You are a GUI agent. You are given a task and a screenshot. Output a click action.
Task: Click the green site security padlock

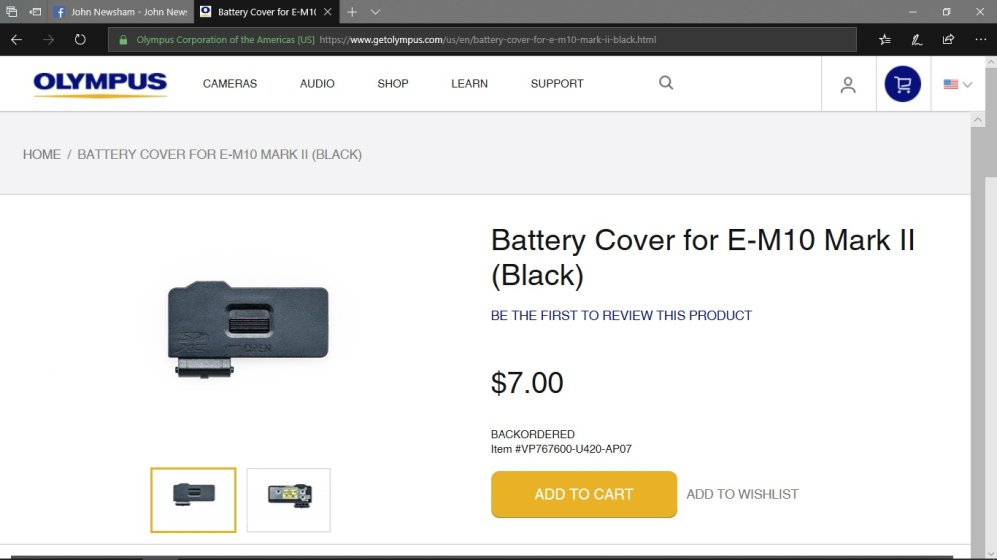point(123,39)
